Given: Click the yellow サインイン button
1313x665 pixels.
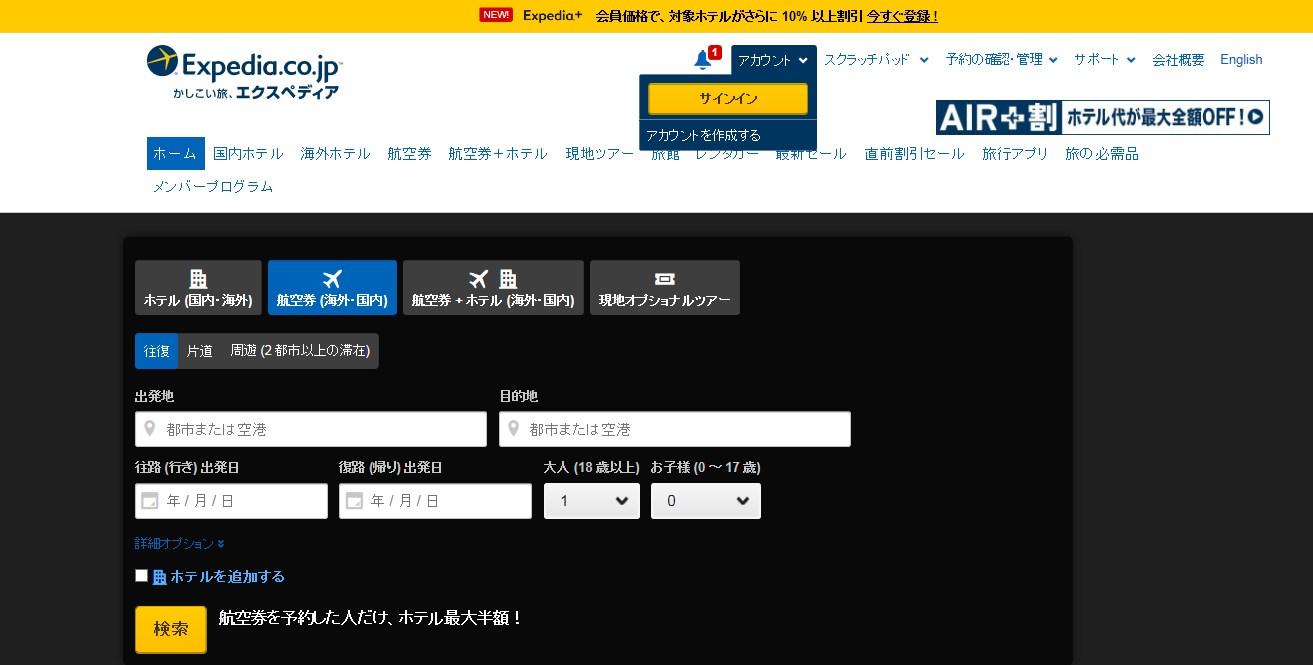Looking at the screenshot, I should (x=728, y=99).
